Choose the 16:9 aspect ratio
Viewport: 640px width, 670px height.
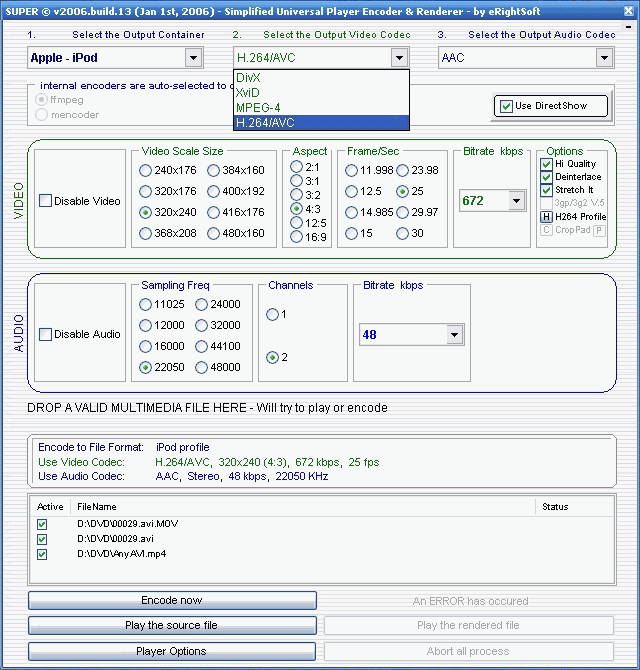[x=296, y=237]
